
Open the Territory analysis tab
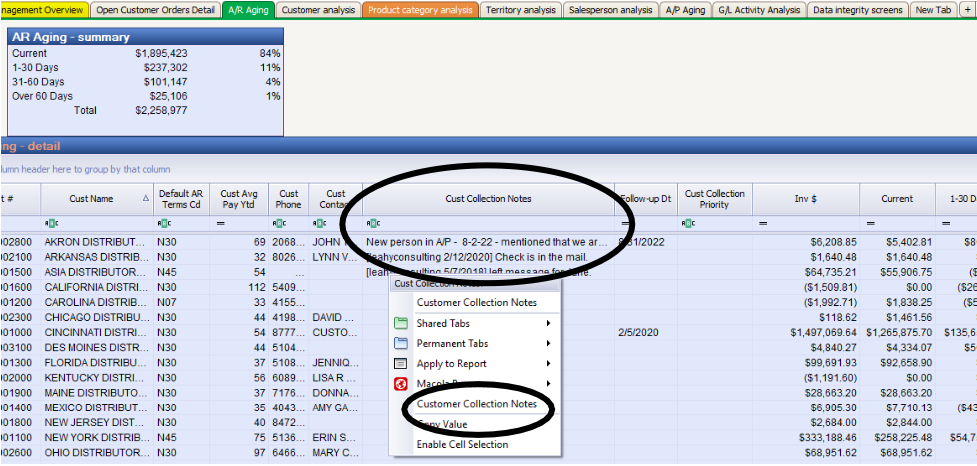[521, 10]
